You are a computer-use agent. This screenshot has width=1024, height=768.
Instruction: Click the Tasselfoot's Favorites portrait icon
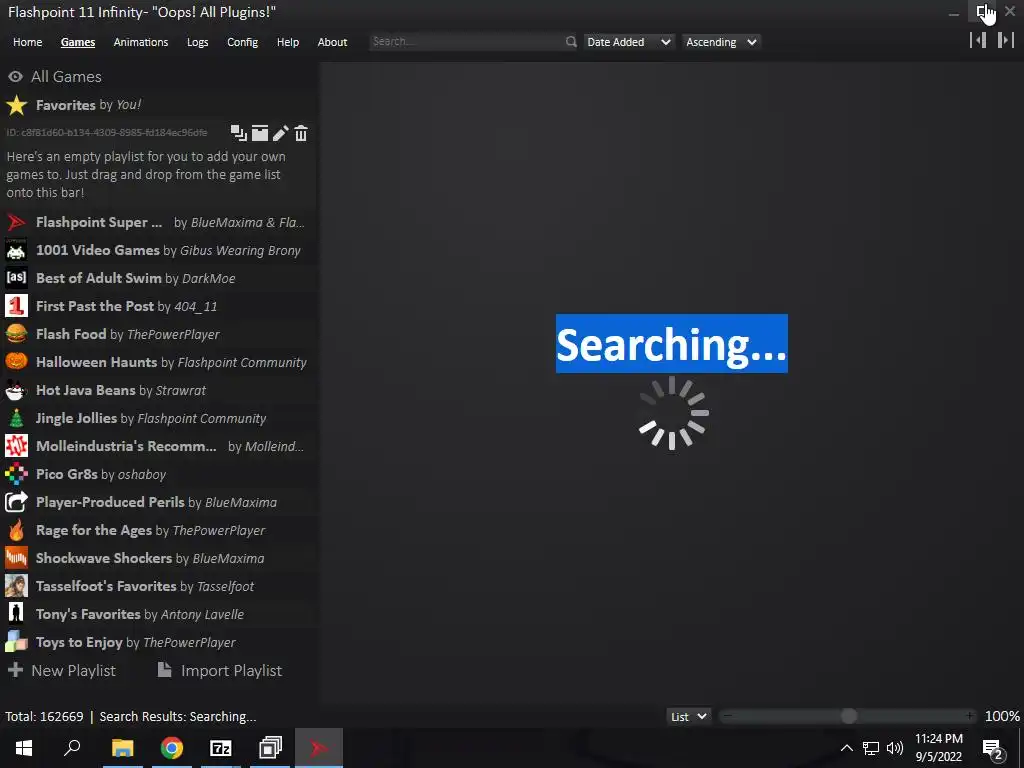coord(16,586)
